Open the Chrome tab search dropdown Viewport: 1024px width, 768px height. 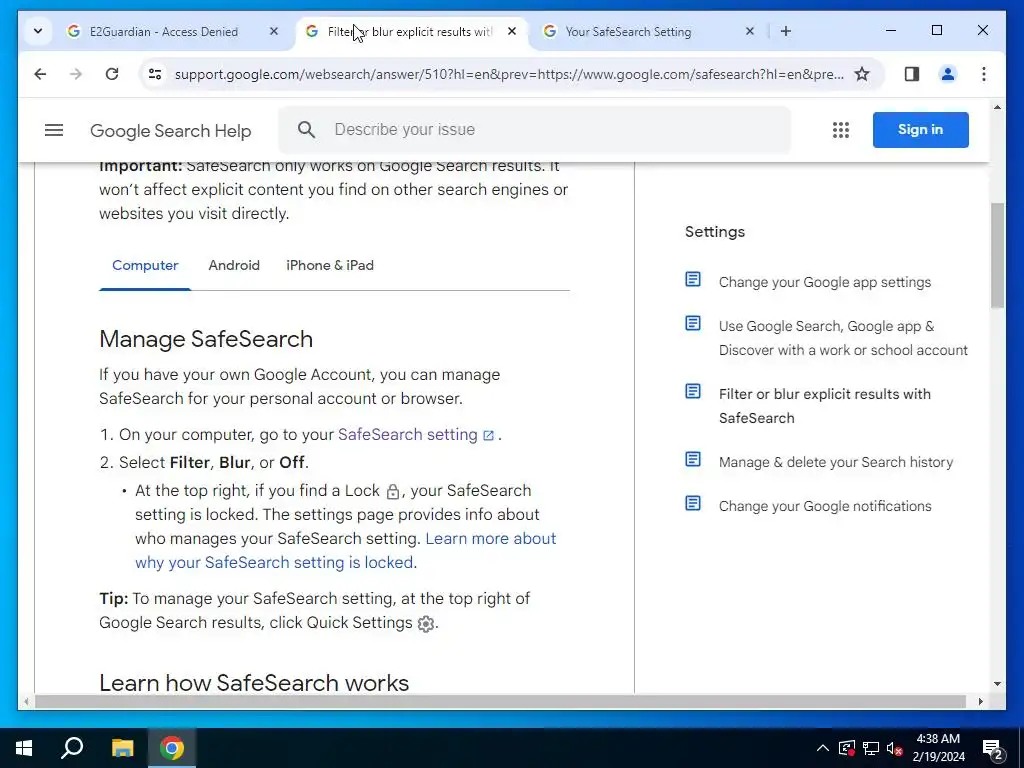click(38, 31)
